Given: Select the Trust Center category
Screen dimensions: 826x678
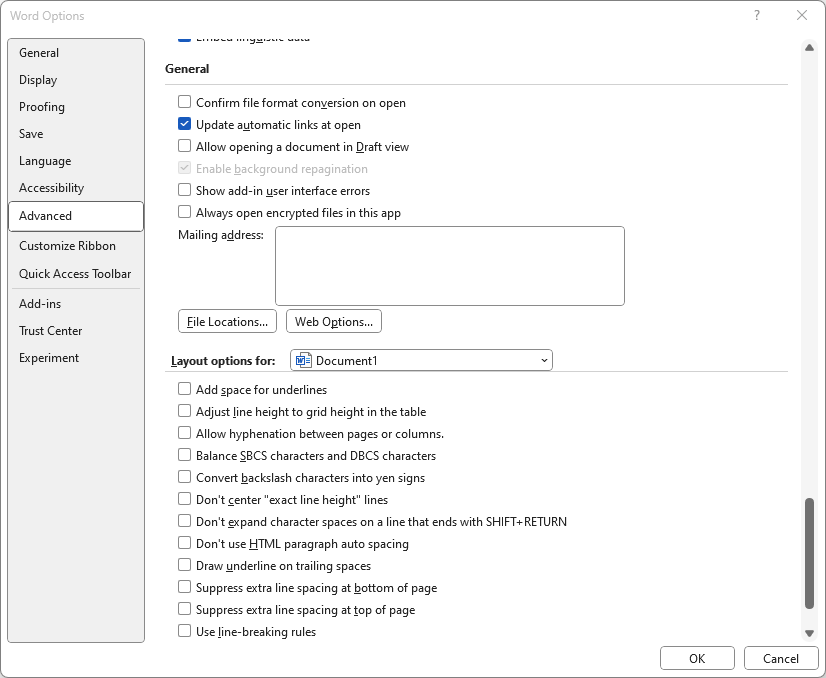Looking at the screenshot, I should 51,331.
